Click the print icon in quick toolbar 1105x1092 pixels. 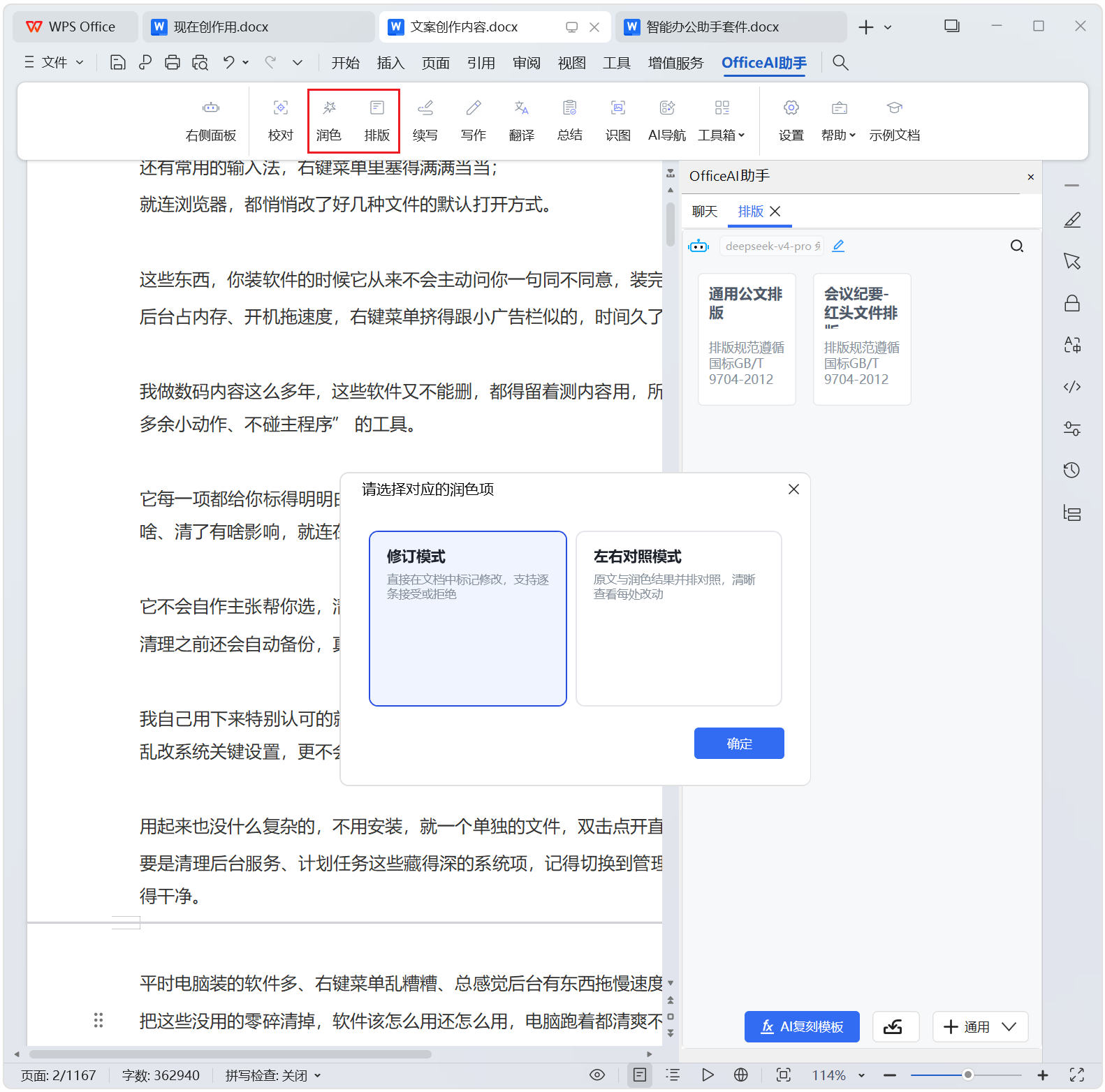tap(172, 63)
